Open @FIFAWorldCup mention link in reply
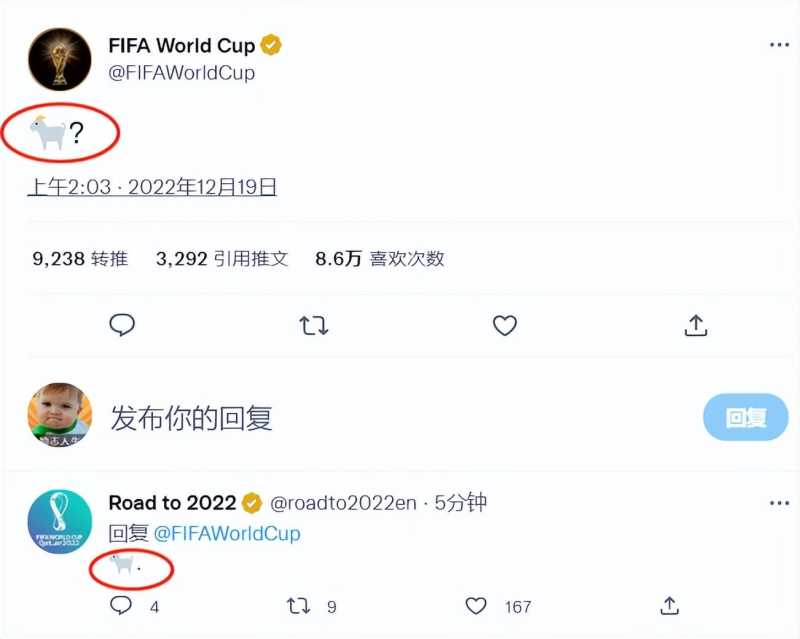Image resolution: width=800 pixels, height=639 pixels. [x=227, y=534]
